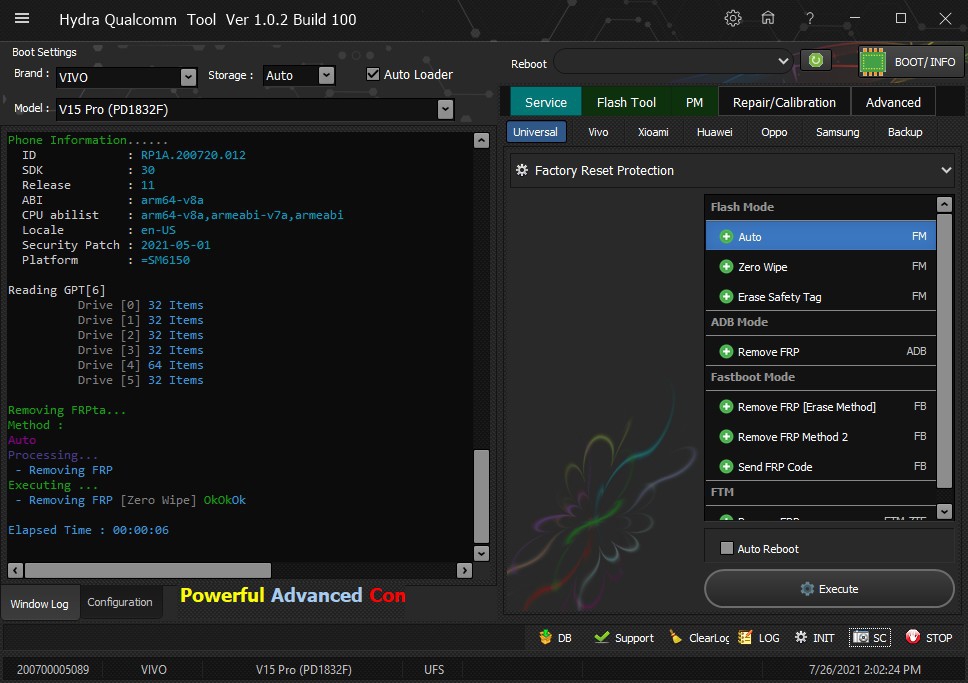The image size is (968, 683).
Task: Open the hamburger menu
Action: pos(22,19)
